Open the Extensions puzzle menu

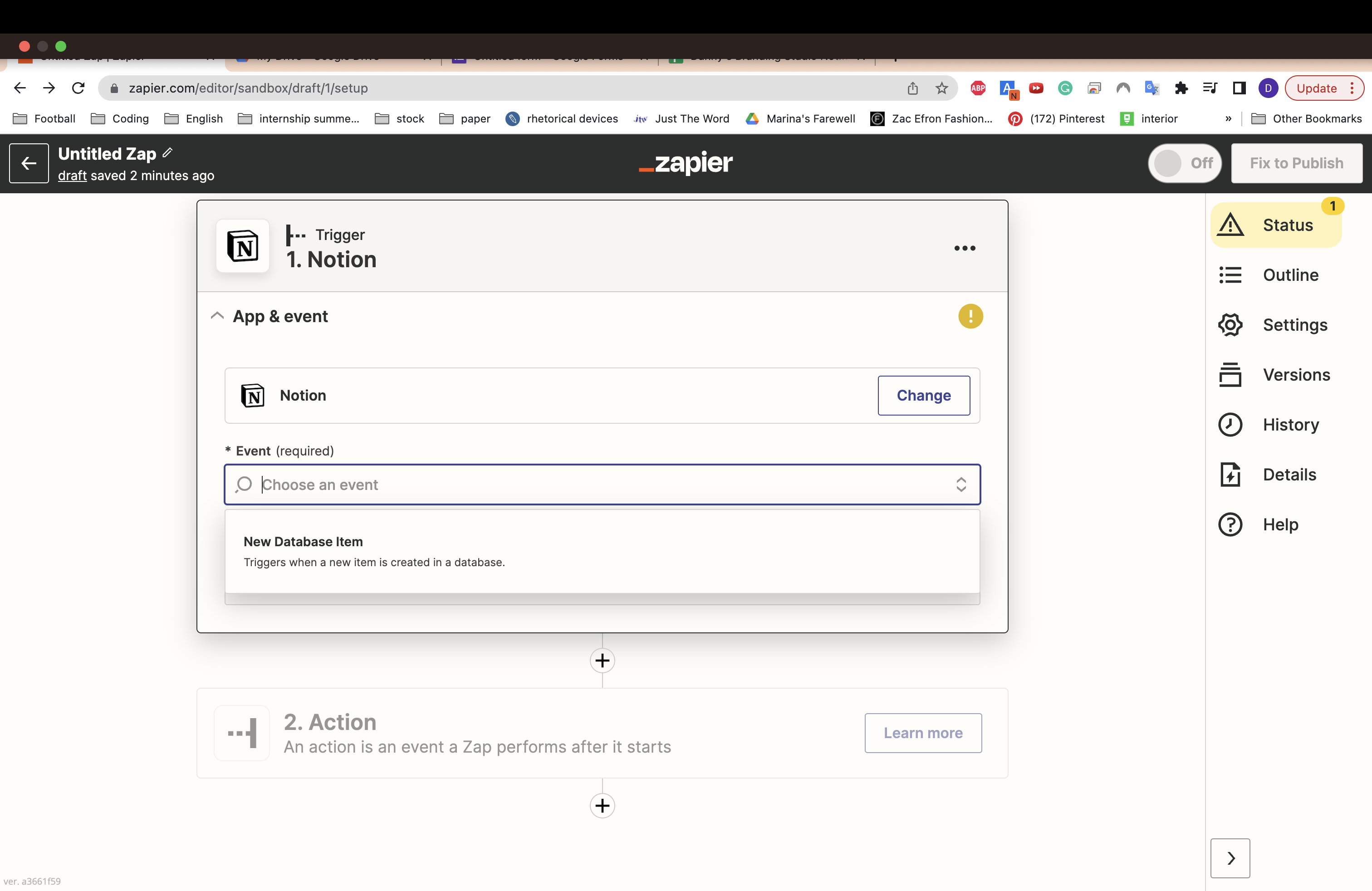click(x=1181, y=88)
